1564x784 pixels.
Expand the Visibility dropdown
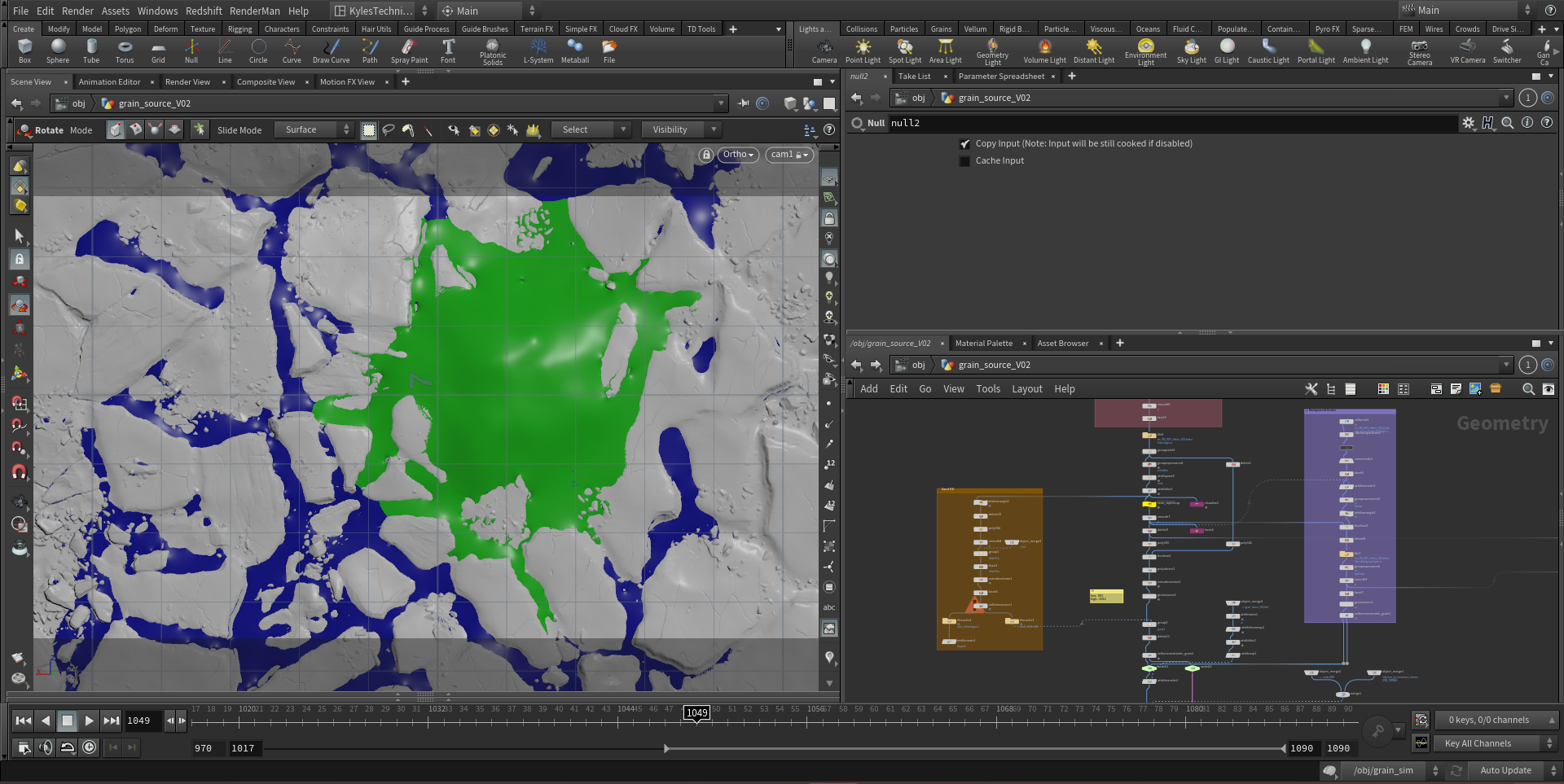[680, 129]
